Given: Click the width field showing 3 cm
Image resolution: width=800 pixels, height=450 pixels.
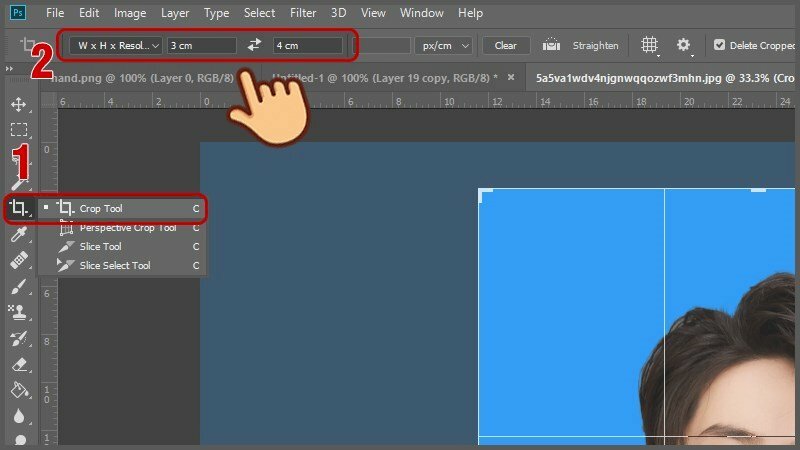Looking at the screenshot, I should coord(201,45).
